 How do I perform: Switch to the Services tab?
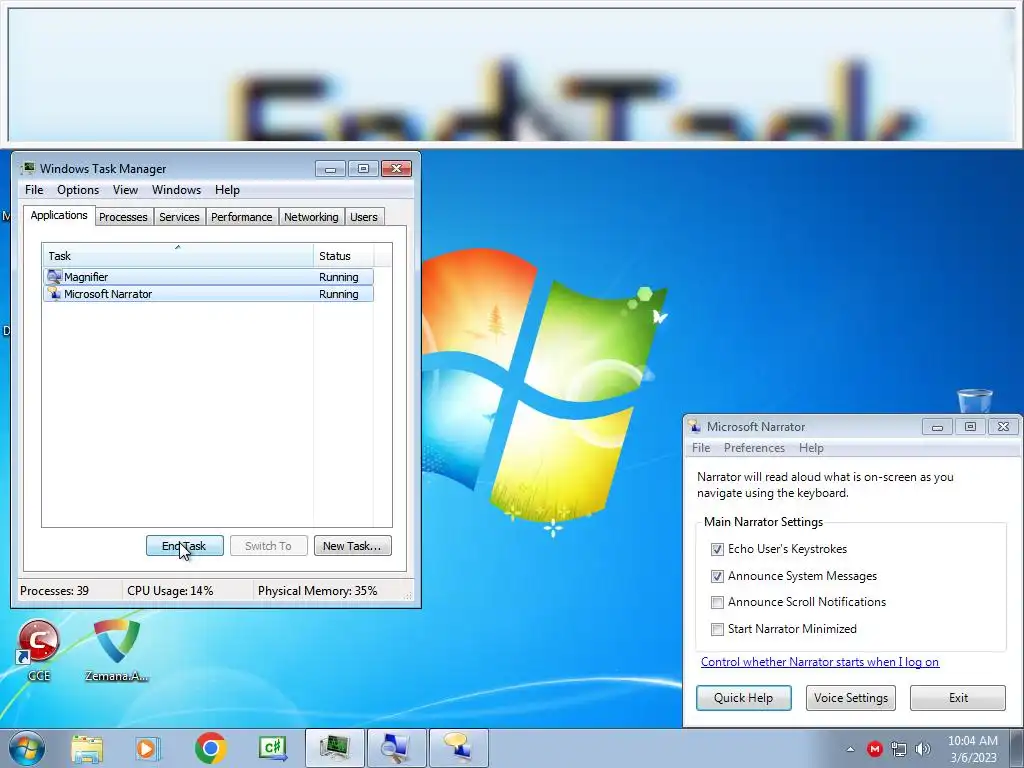179,217
